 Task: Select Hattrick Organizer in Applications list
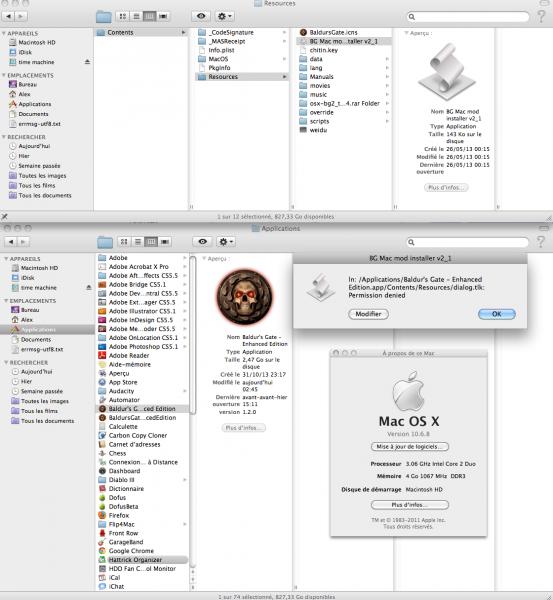pyautogui.click(x=142, y=559)
